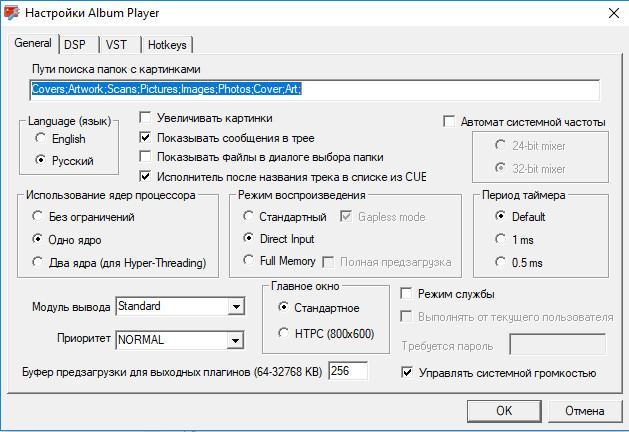Open the VST tab
Screen dimensions: 629x432
tap(120, 45)
